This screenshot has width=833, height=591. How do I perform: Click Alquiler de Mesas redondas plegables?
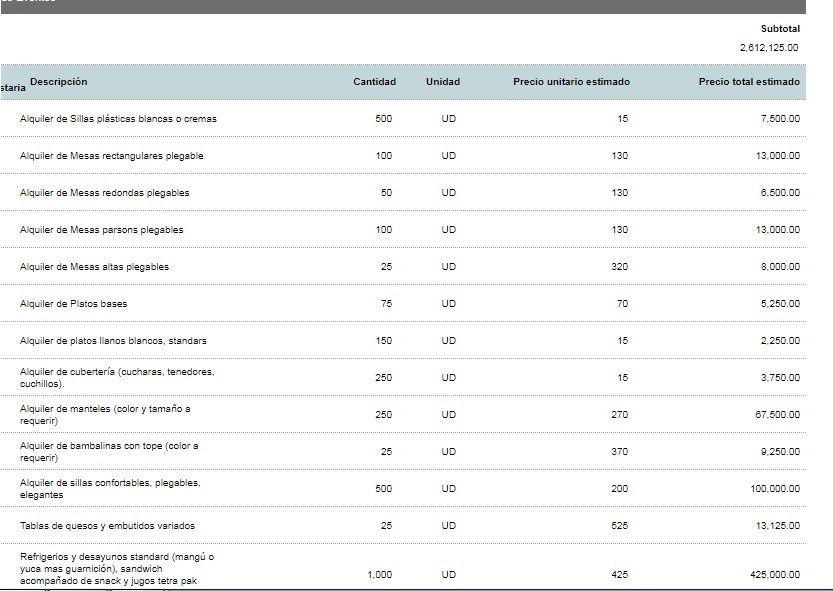[105, 193]
